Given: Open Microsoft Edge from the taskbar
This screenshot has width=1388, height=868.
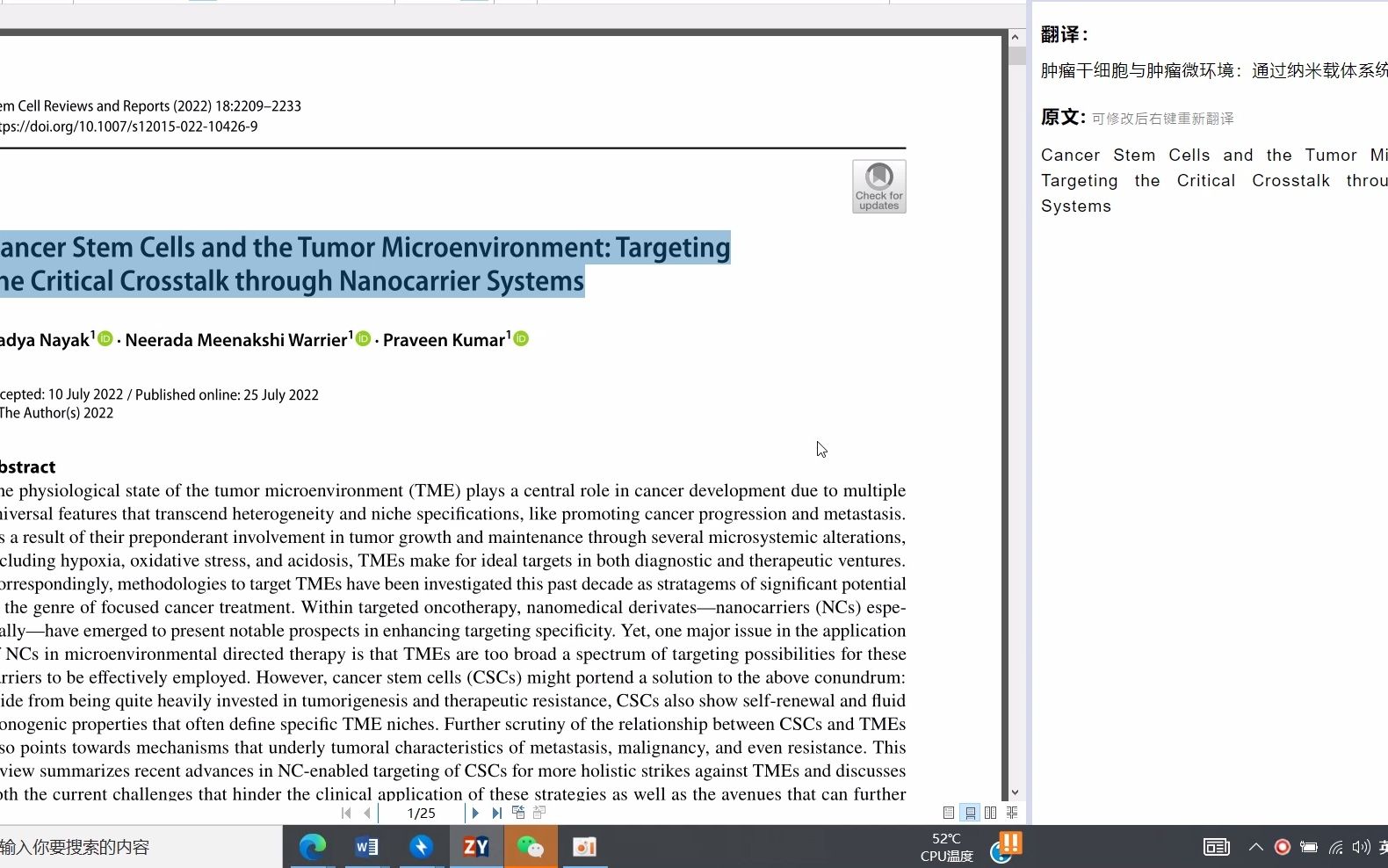Looking at the screenshot, I should tap(312, 847).
